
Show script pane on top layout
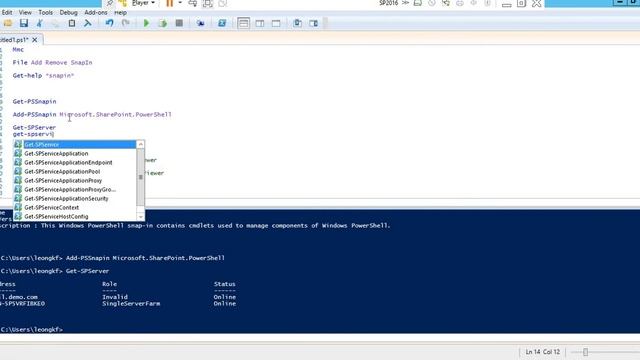click(x=243, y=23)
